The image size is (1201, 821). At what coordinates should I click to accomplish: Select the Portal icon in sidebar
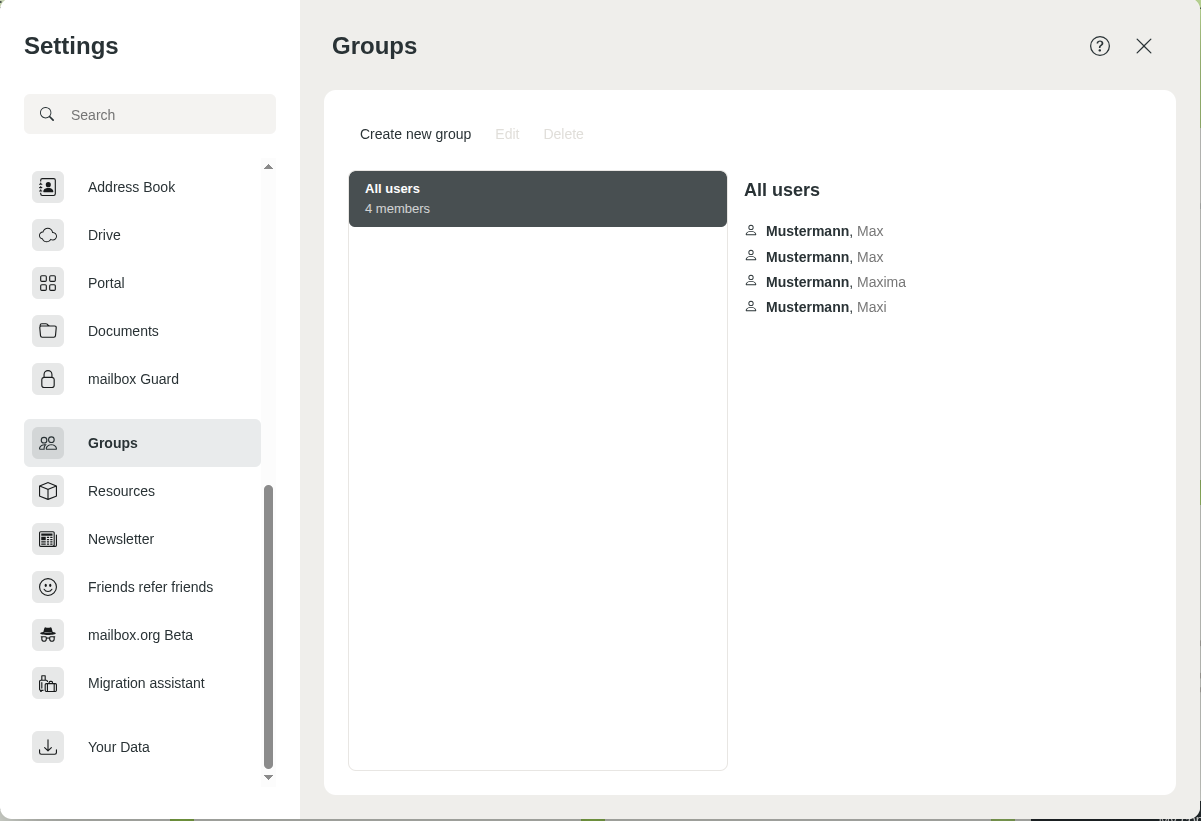point(48,283)
